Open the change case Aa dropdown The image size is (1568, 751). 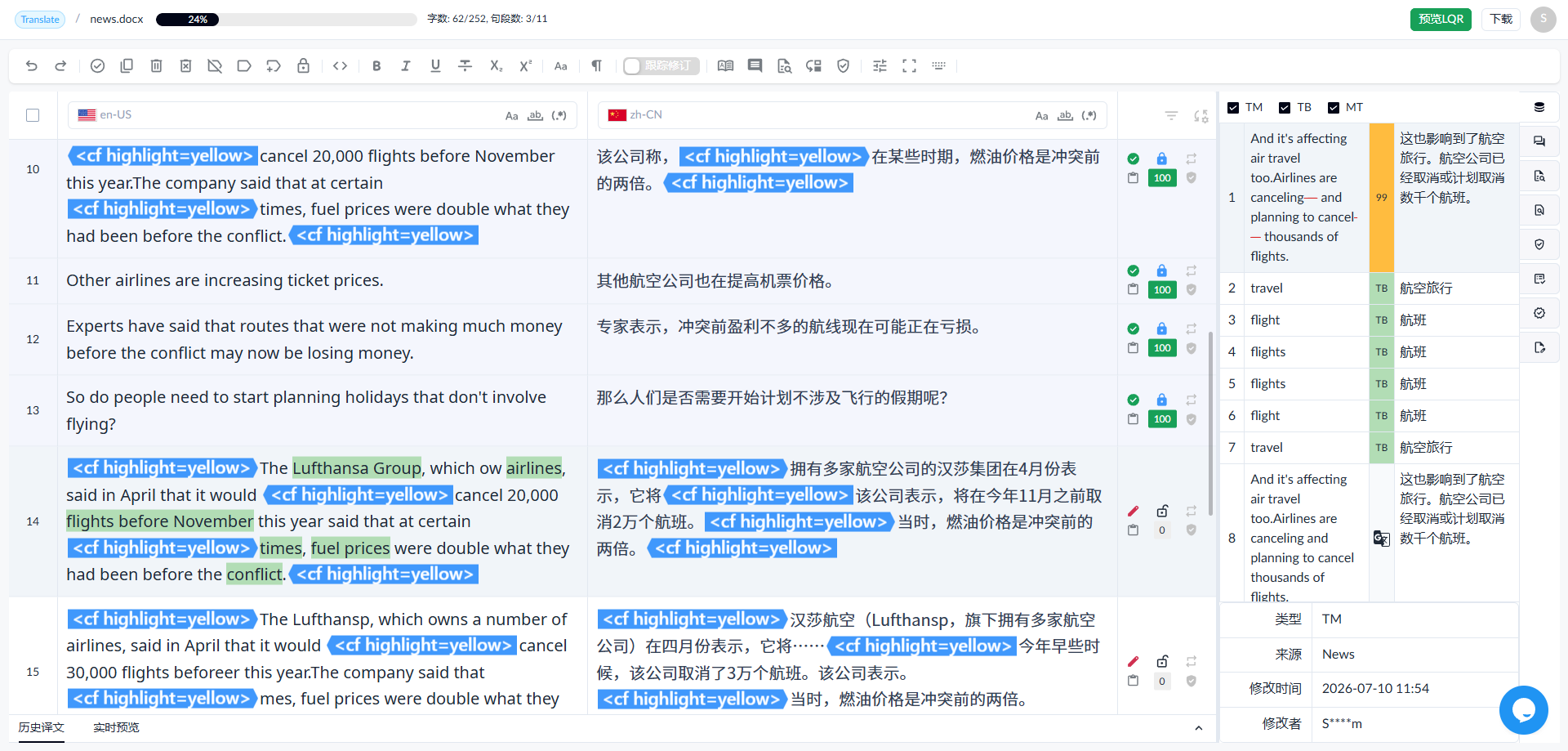(560, 66)
